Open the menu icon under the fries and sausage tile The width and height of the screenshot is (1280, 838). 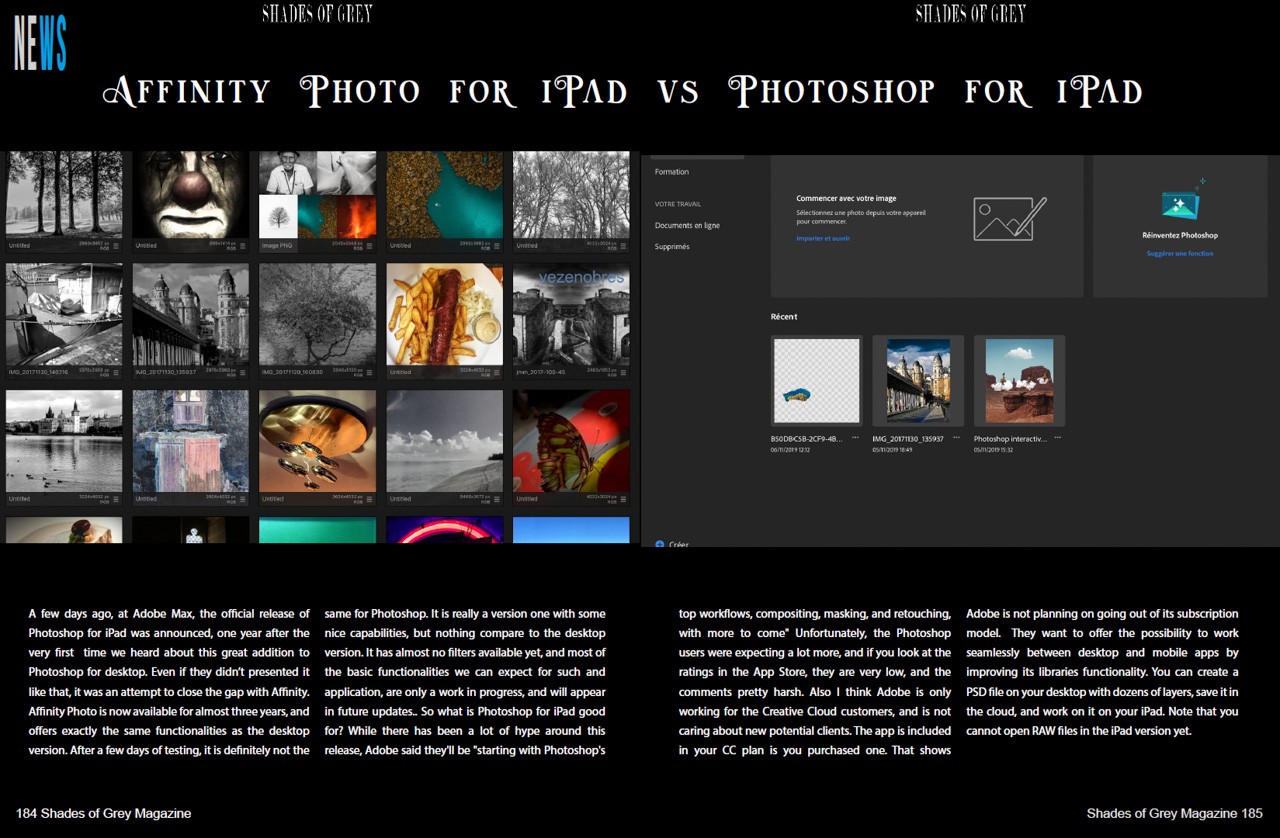497,372
